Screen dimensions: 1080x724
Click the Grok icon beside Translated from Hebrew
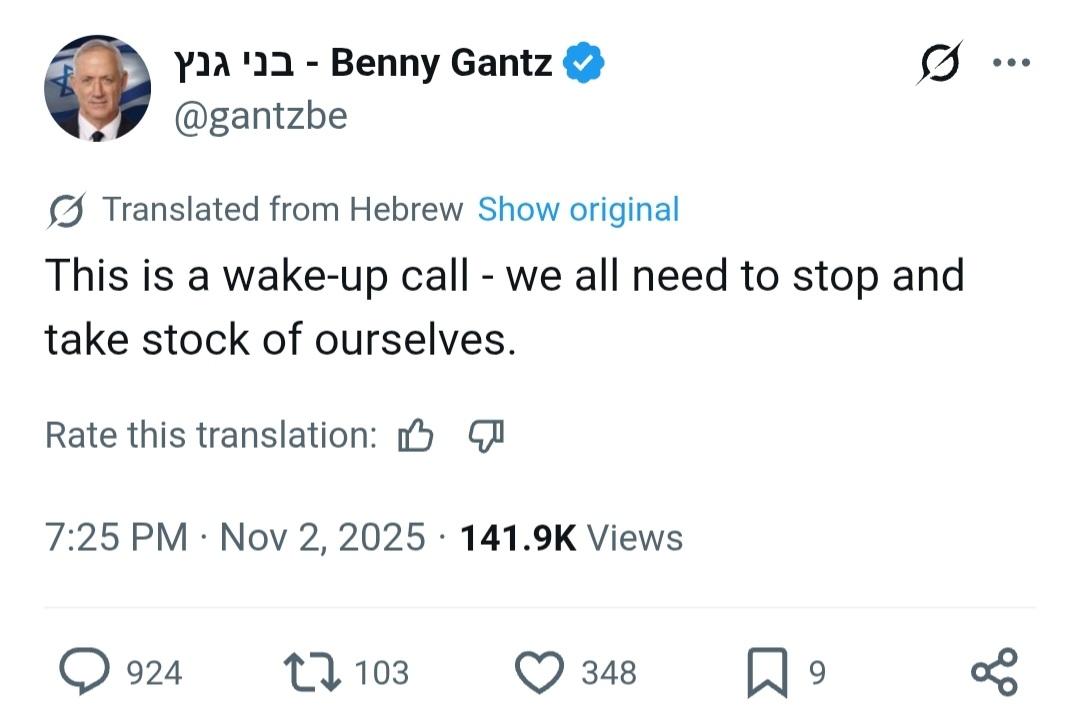tap(66, 210)
